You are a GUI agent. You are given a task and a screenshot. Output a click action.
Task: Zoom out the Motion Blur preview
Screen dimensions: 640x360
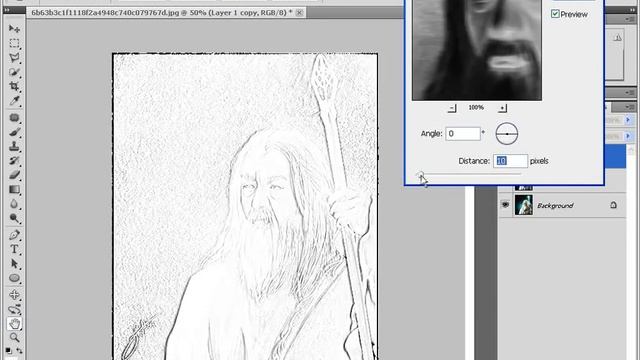(451, 108)
